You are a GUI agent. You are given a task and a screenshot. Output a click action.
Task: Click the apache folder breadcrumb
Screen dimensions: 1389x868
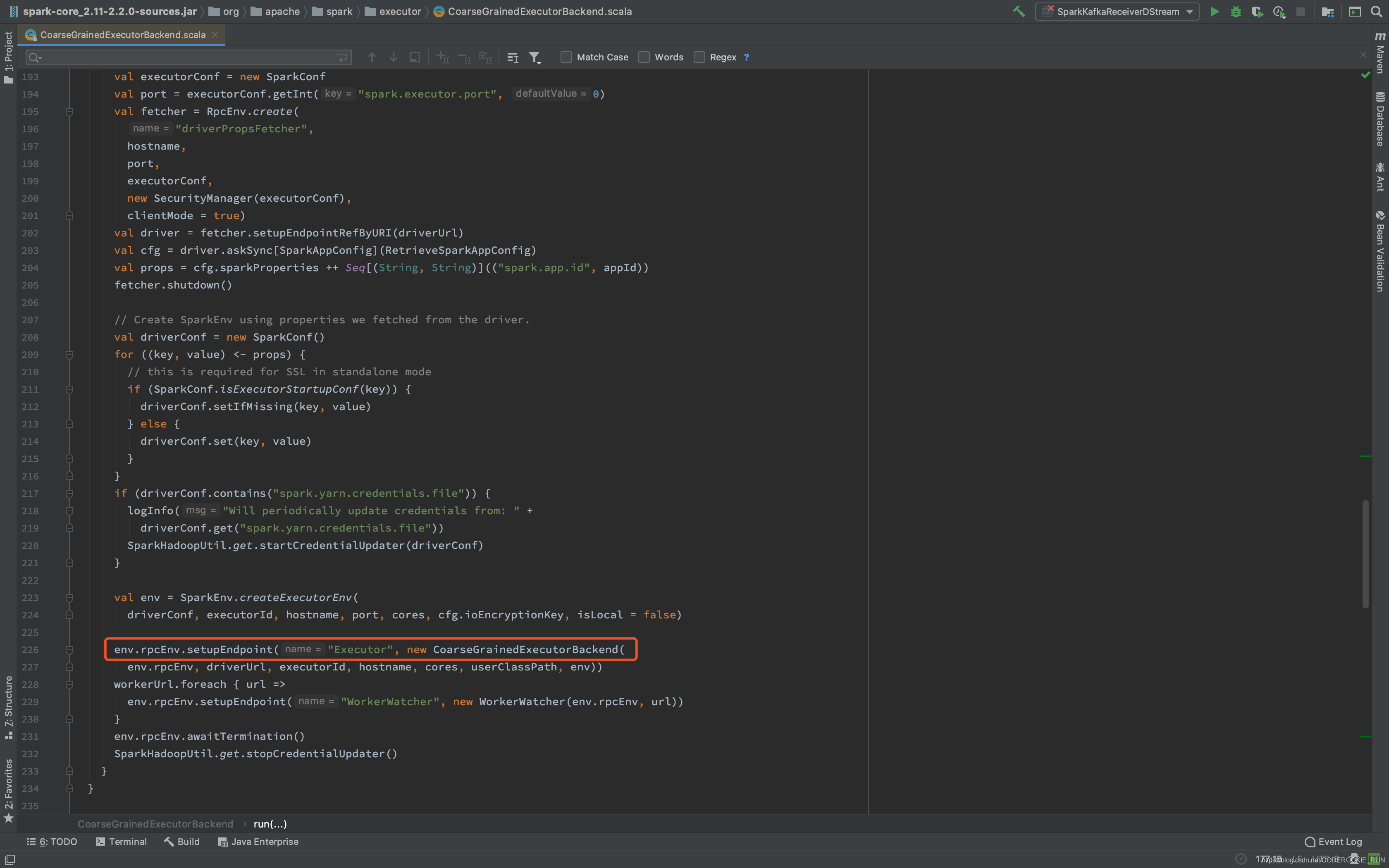pyautogui.click(x=275, y=12)
